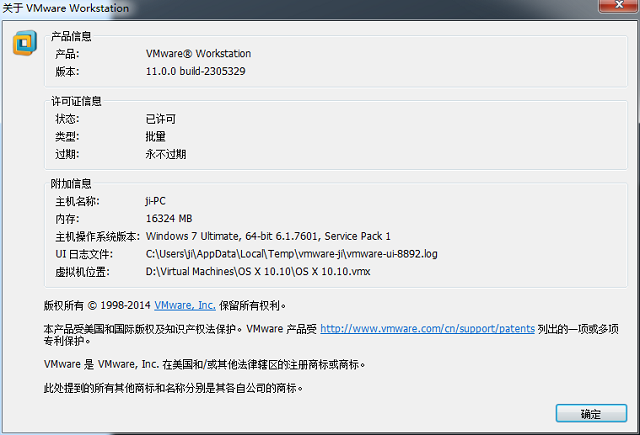Image resolution: width=640 pixels, height=435 pixels.
Task: Click the license type value 批量
Action: coord(156,136)
